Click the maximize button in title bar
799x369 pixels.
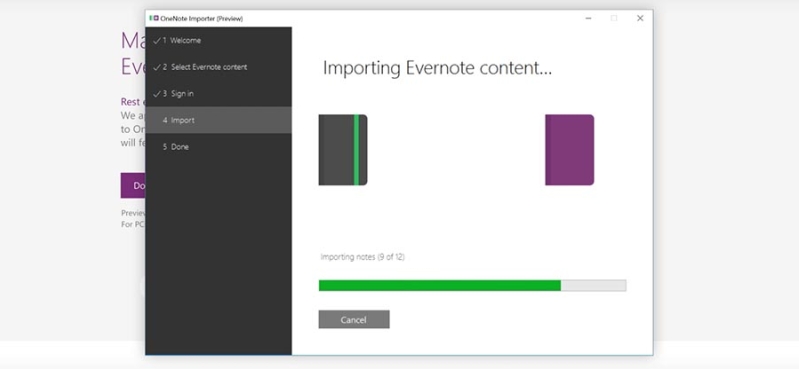[614, 18]
